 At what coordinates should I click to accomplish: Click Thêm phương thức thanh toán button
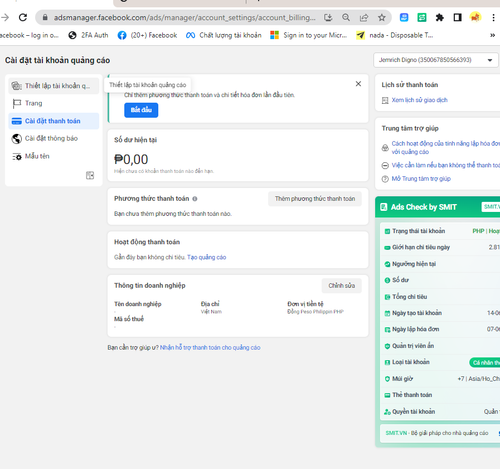tap(315, 199)
